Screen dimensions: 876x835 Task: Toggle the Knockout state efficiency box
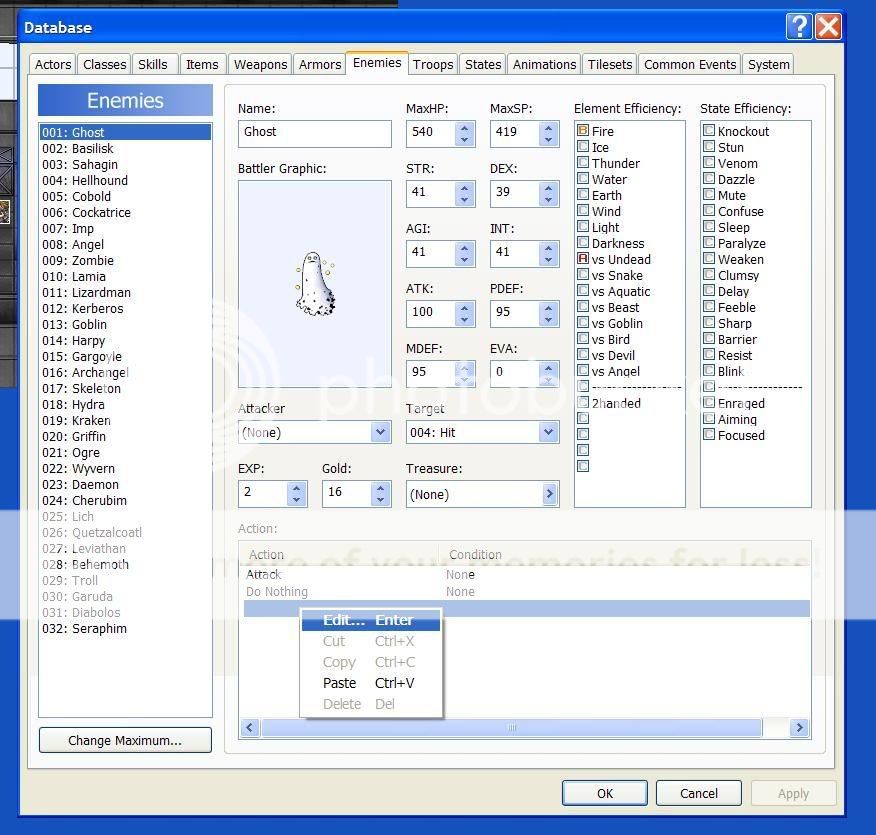point(709,131)
